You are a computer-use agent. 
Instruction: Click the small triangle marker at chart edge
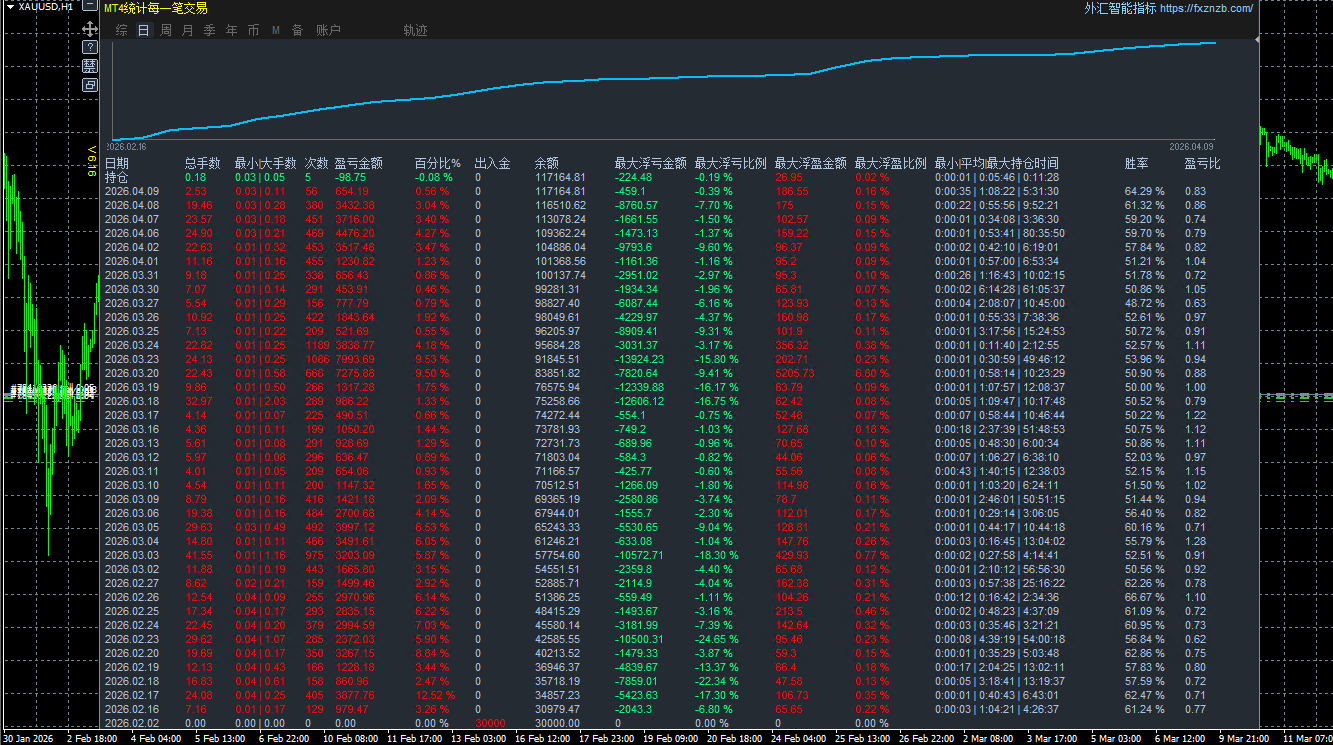point(1255,39)
